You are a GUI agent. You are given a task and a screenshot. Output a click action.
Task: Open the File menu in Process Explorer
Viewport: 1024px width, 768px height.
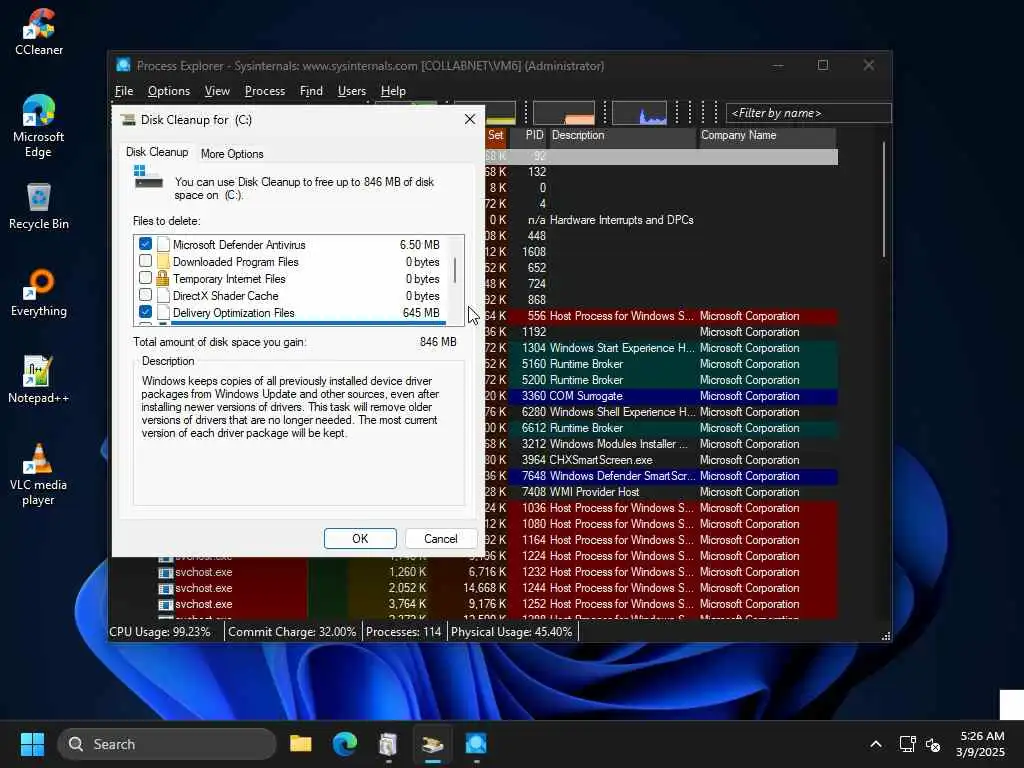(x=124, y=91)
